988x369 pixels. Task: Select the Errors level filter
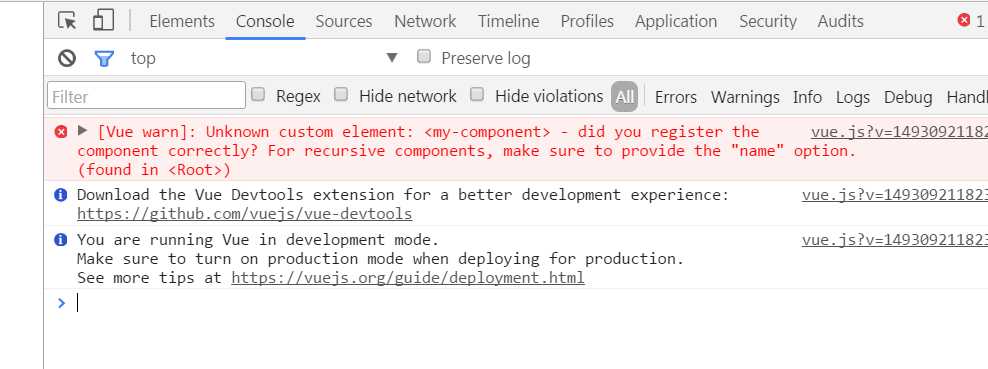pos(675,97)
